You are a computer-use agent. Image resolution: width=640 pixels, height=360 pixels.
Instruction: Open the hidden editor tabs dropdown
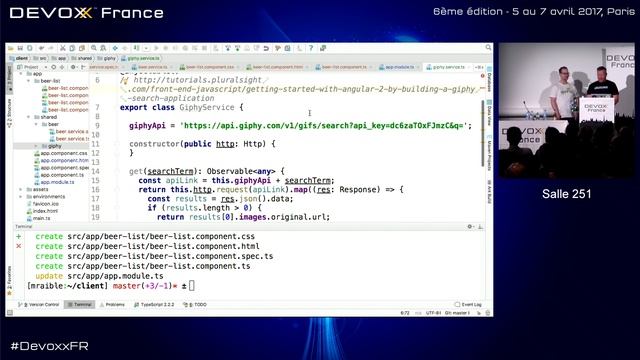(x=479, y=67)
